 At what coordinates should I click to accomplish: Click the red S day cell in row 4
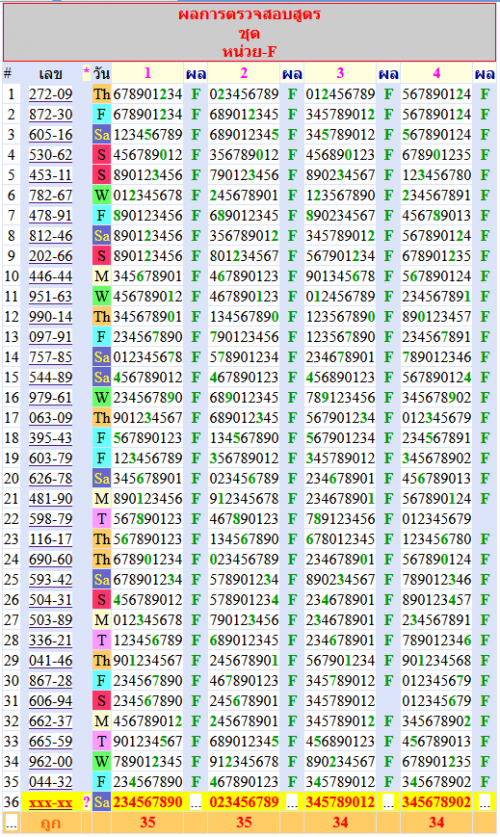click(101, 155)
